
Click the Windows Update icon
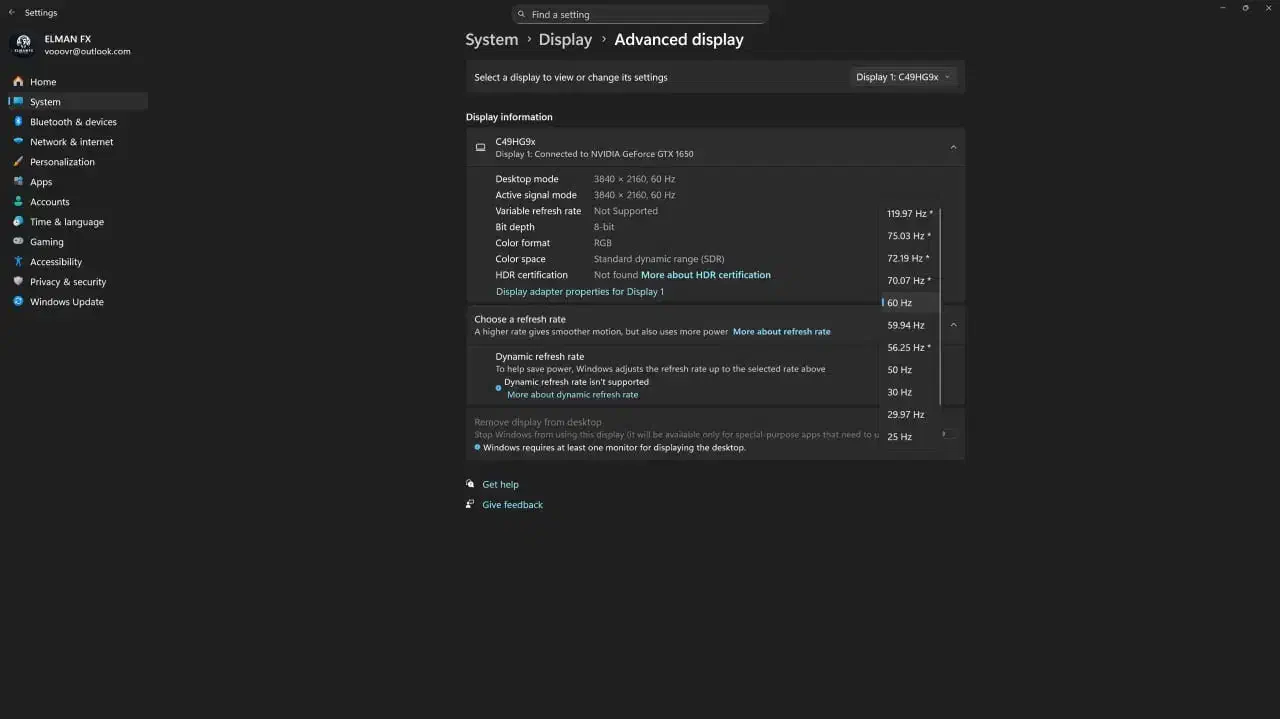click(x=18, y=302)
